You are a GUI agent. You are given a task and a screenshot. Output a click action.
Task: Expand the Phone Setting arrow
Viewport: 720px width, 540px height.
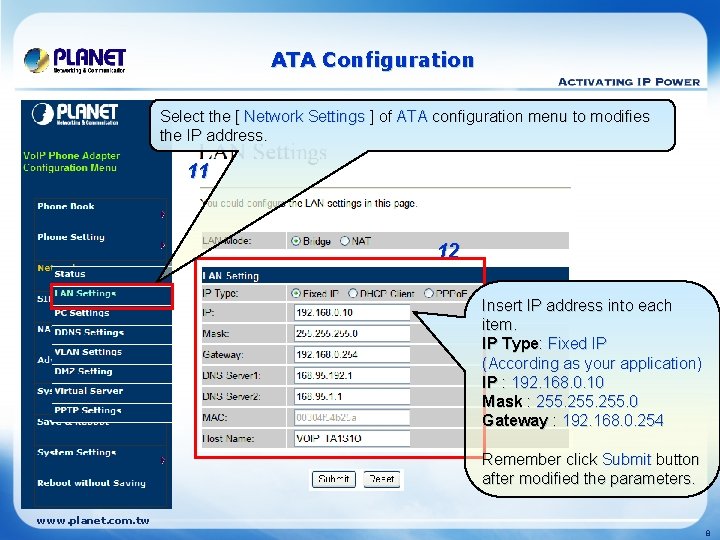163,246
